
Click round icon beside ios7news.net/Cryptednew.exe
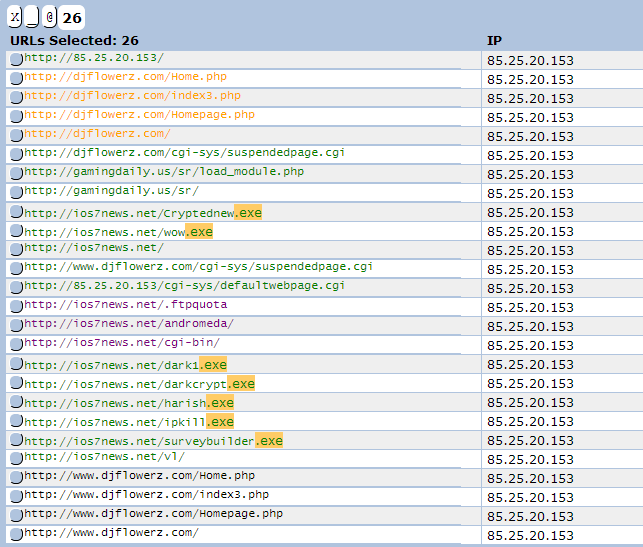(x=16, y=213)
